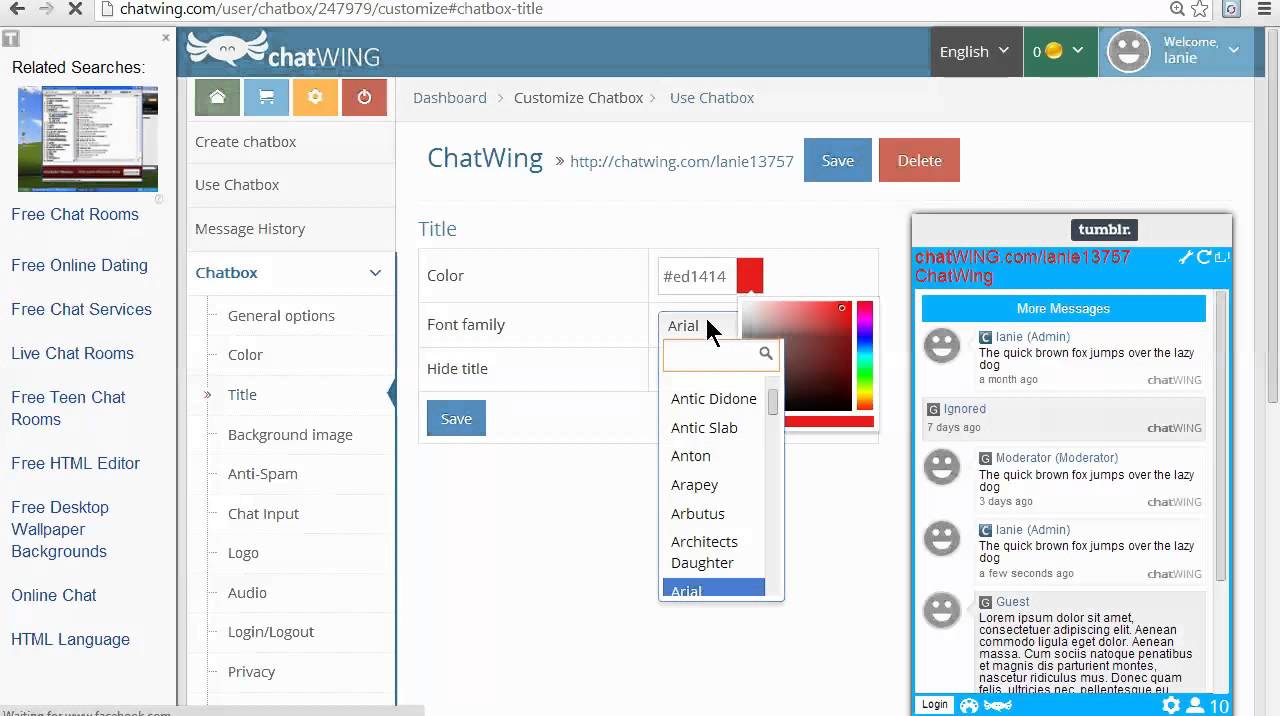Choose Antic Slab from font list

pos(704,427)
